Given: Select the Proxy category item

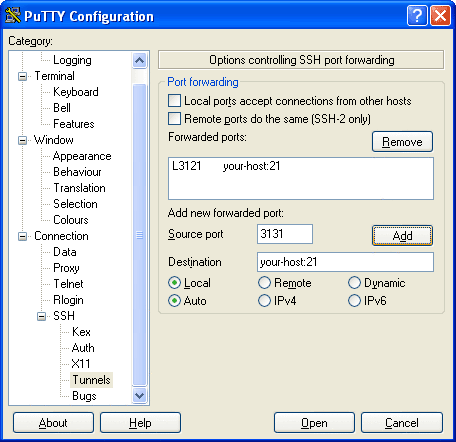Looking at the screenshot, I should [x=66, y=268].
